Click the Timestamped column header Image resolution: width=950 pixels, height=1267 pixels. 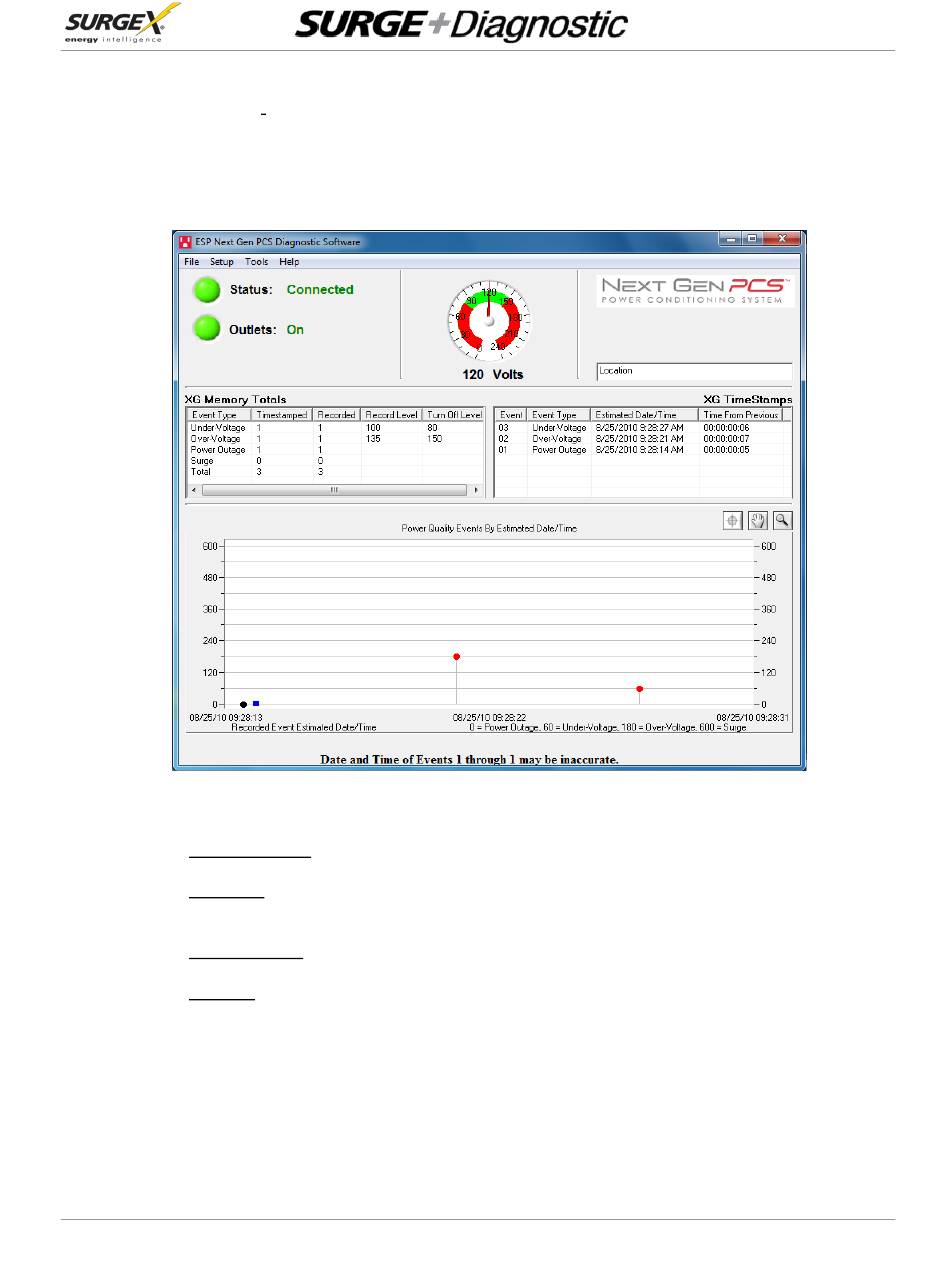tap(282, 414)
